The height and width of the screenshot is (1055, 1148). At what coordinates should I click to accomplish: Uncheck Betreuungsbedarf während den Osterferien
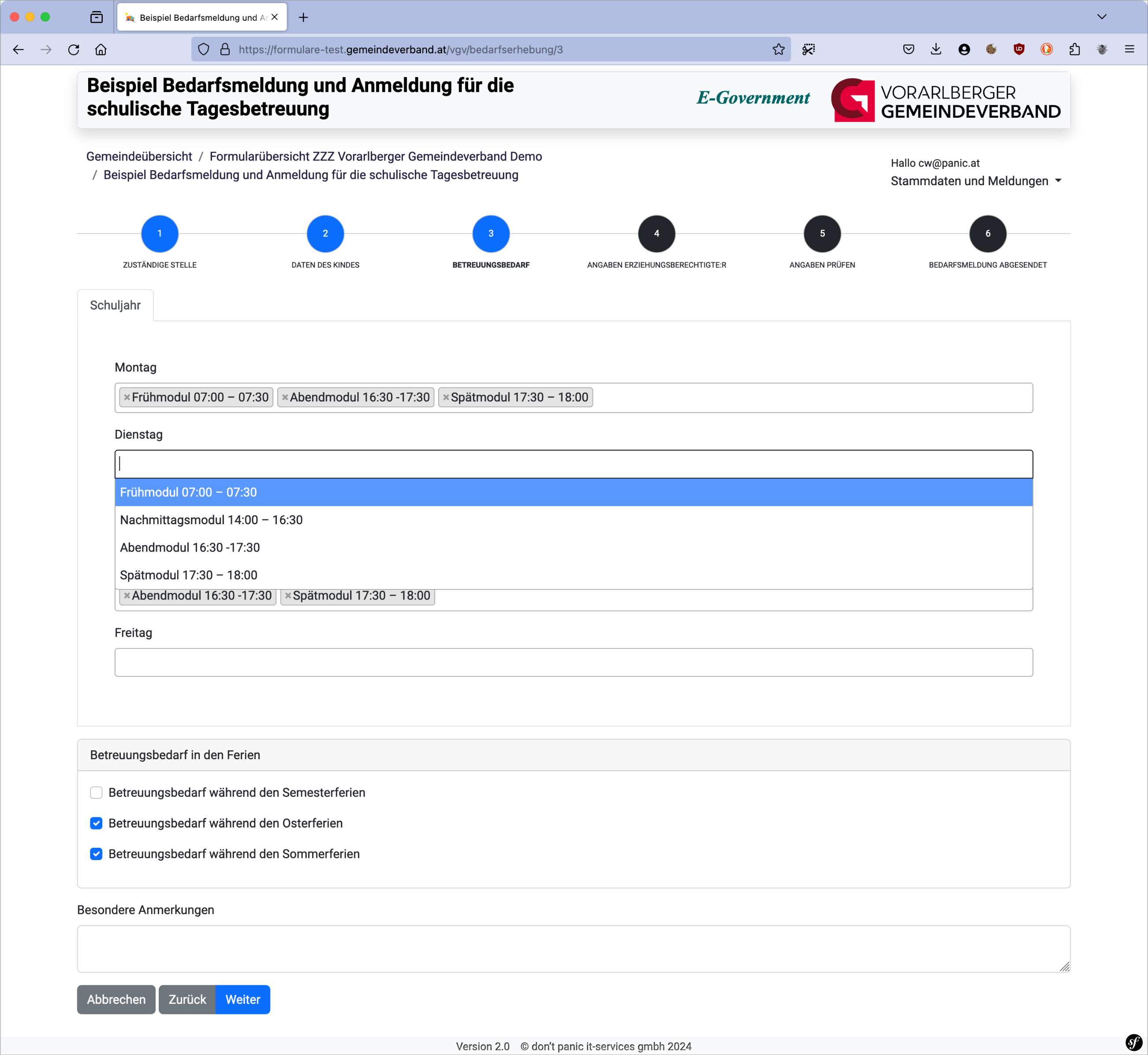[96, 824]
